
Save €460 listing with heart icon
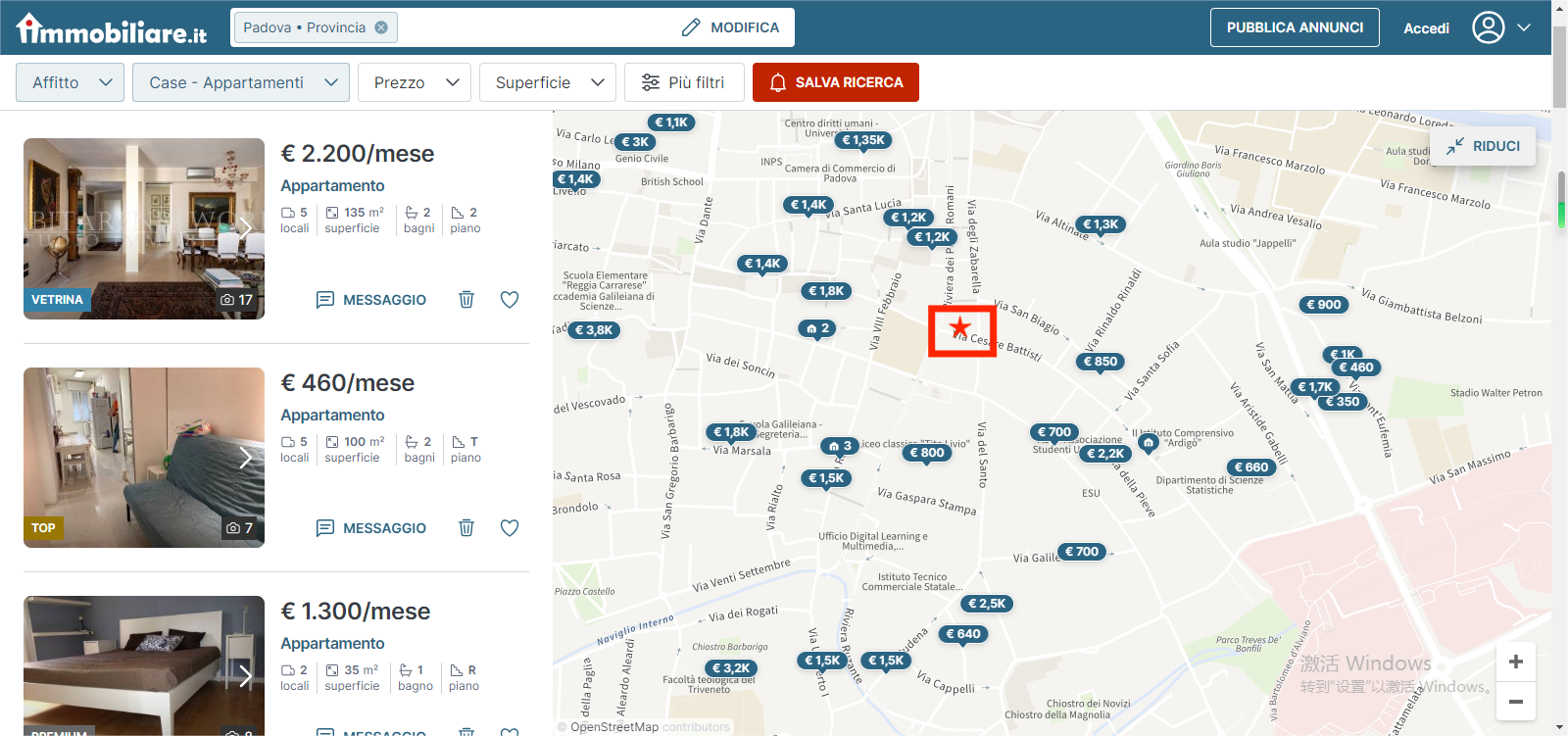point(510,528)
